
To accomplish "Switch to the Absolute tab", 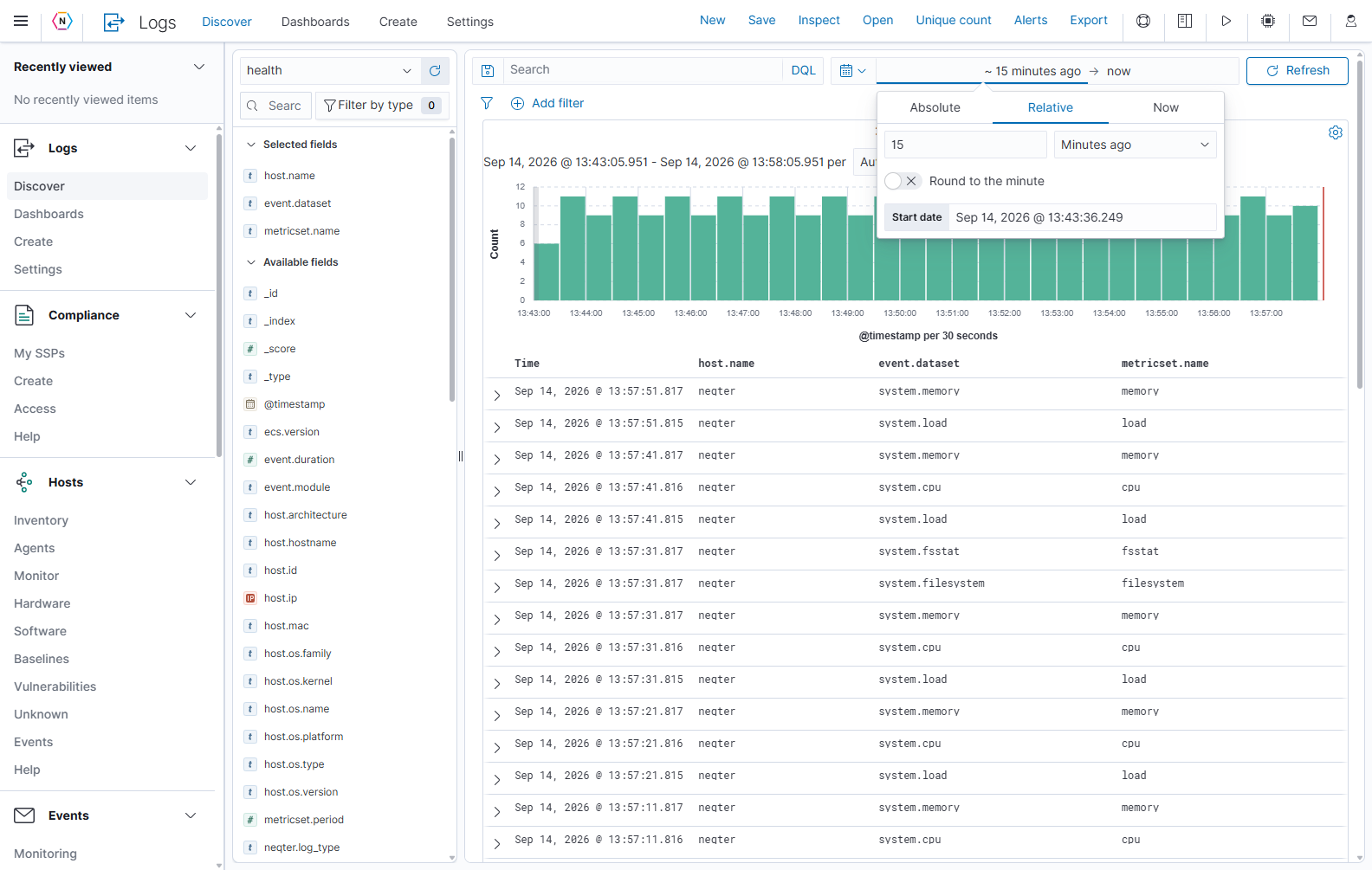I will tap(935, 107).
